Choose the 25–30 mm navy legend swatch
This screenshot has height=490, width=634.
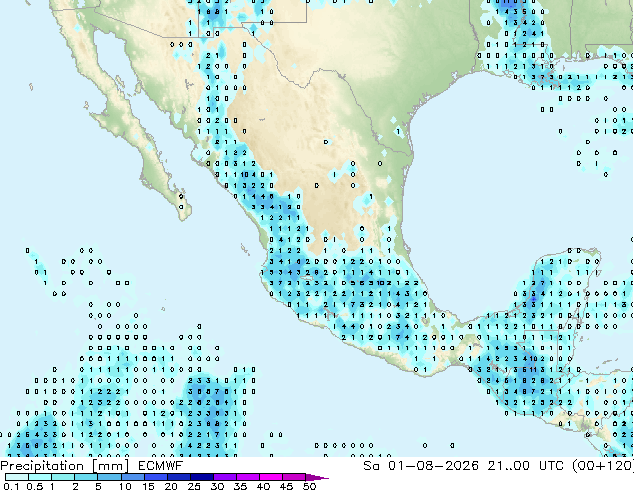point(201,477)
